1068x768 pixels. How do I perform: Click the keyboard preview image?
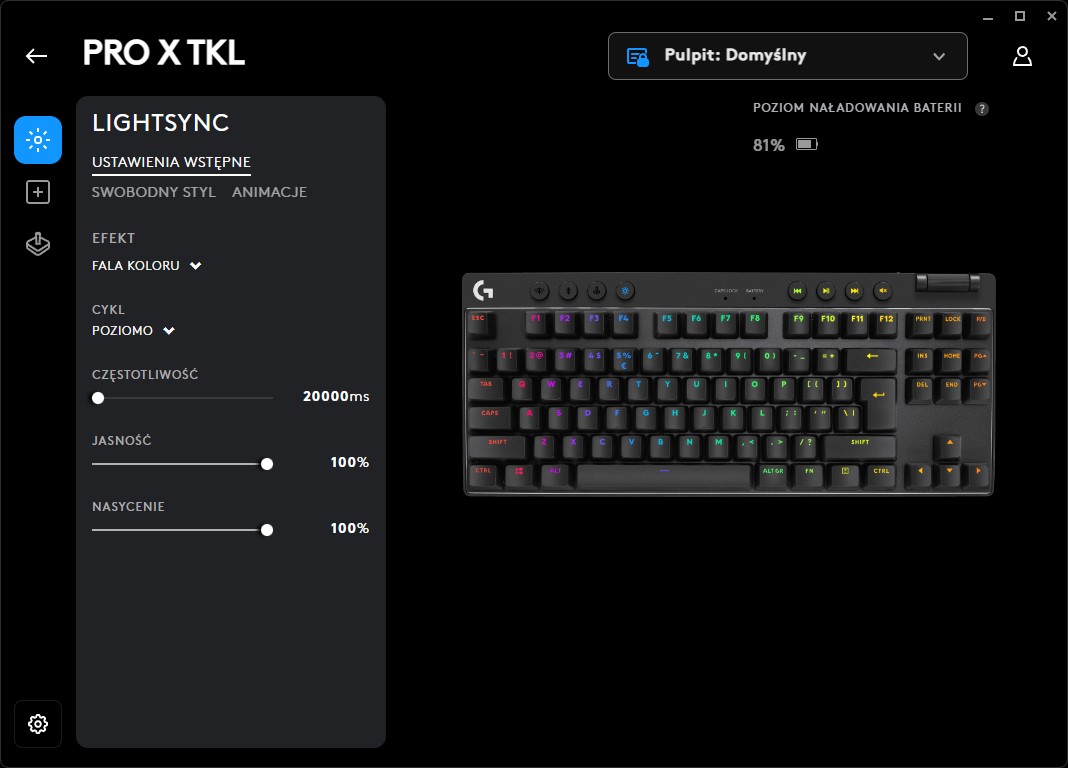click(729, 384)
